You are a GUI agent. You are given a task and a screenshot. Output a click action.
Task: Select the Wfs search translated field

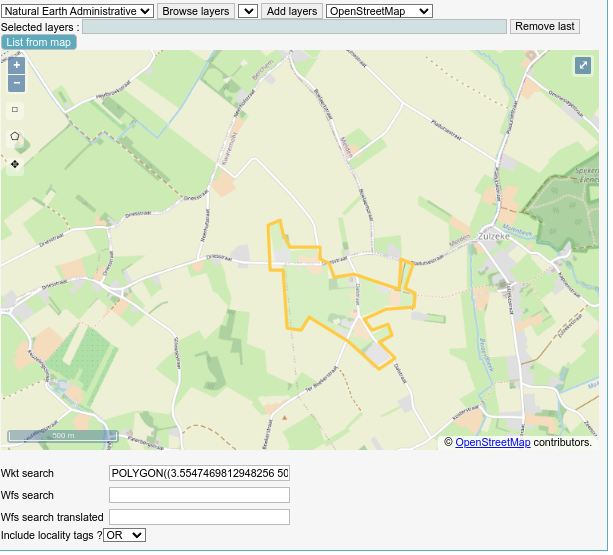[199, 517]
